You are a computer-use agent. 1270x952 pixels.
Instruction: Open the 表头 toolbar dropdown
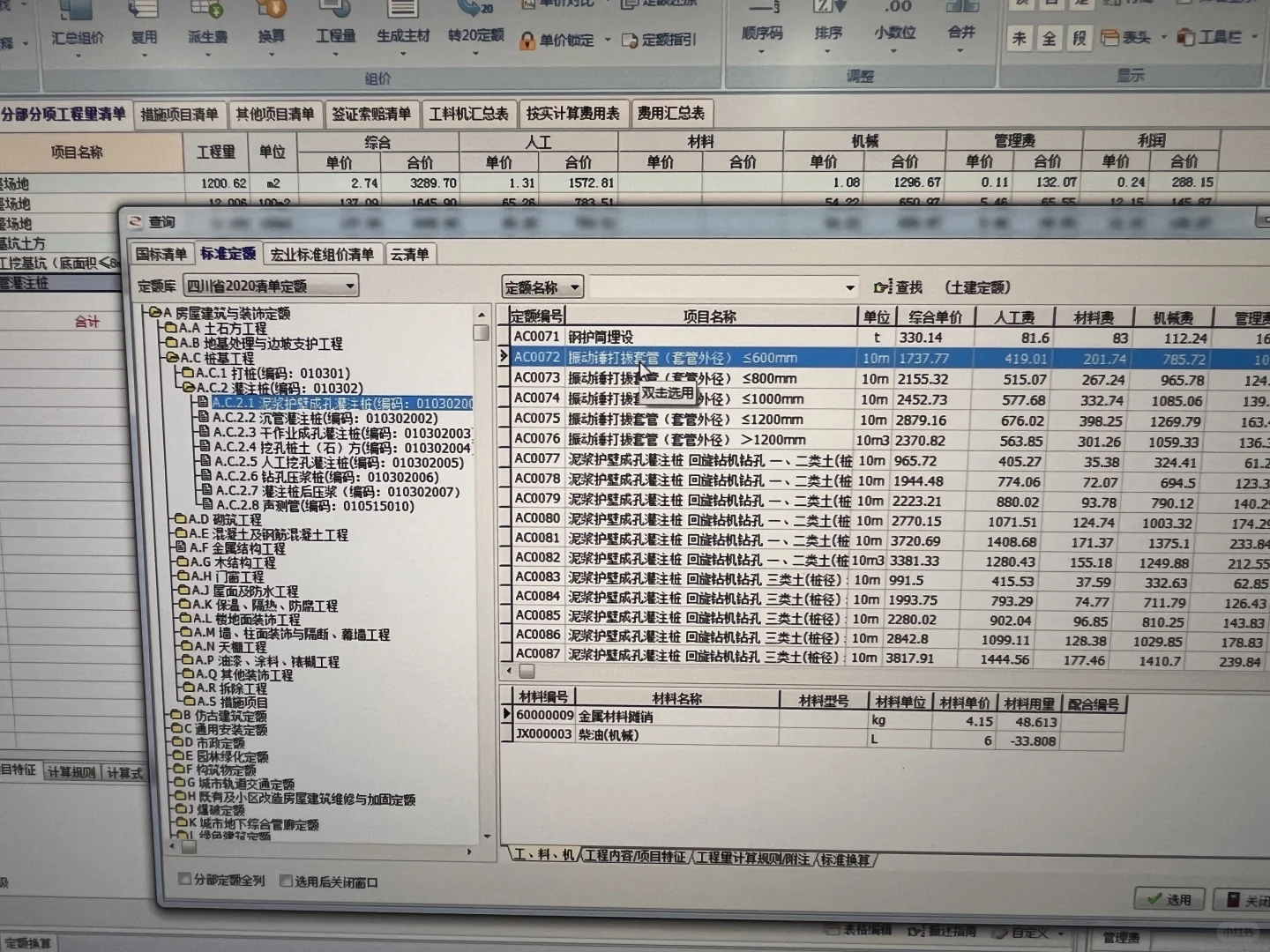pyautogui.click(x=1164, y=38)
